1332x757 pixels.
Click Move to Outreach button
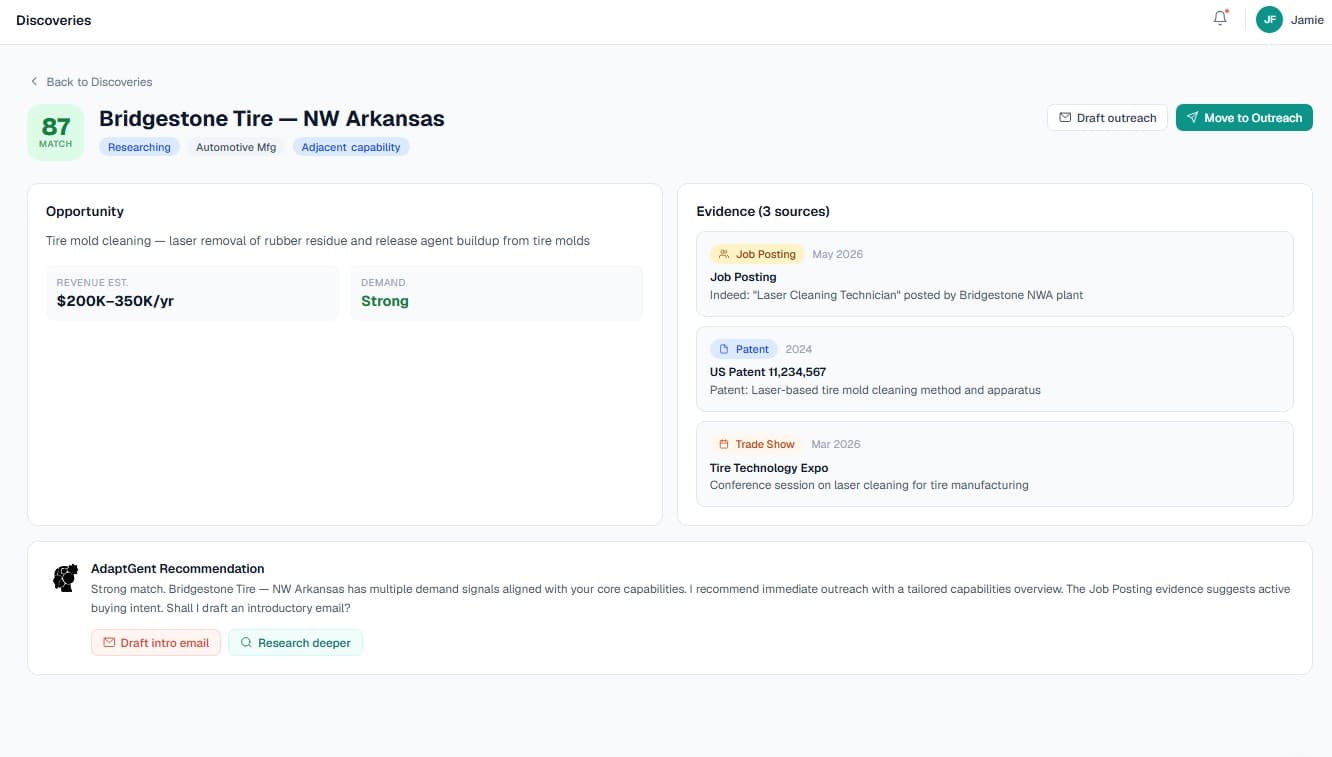1244,118
